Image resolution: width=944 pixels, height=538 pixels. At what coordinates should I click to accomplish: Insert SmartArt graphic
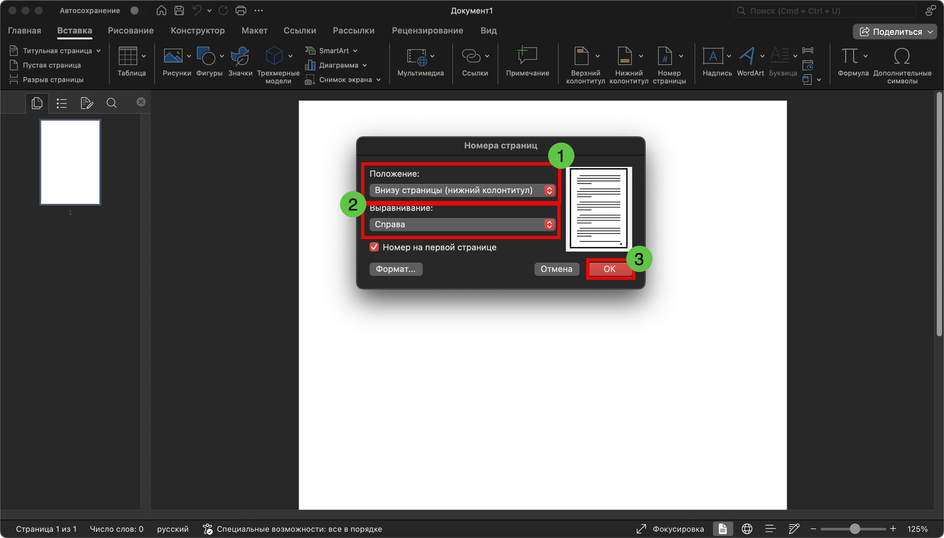(x=331, y=51)
